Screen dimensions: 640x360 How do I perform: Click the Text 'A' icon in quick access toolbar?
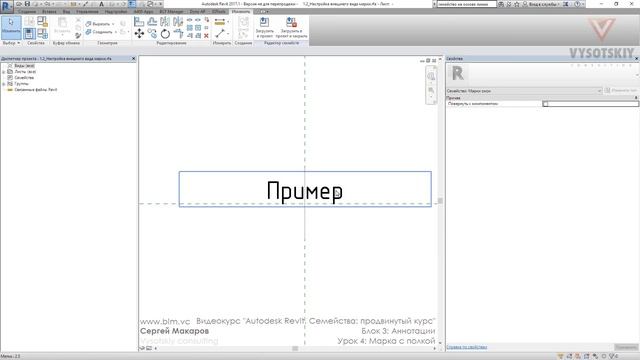[x=101, y=4]
